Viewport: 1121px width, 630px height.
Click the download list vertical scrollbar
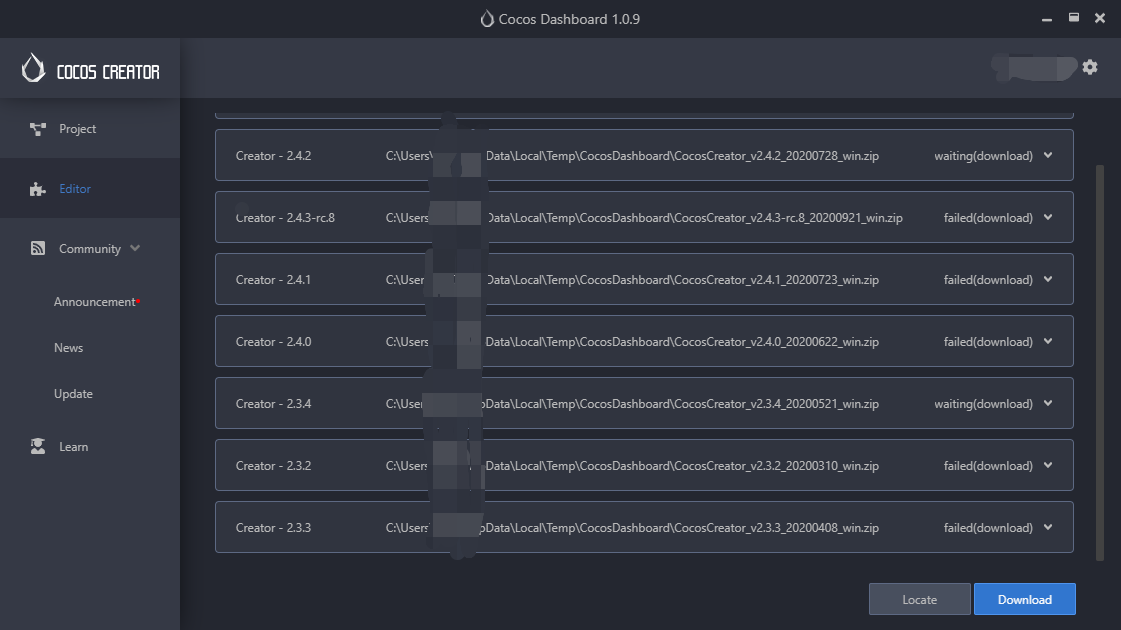pos(1101,360)
